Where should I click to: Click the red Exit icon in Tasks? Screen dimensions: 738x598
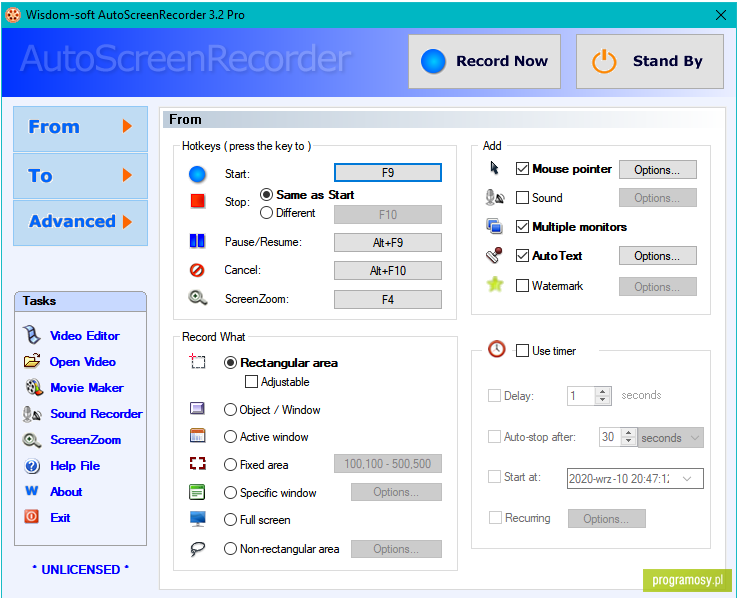point(32,517)
